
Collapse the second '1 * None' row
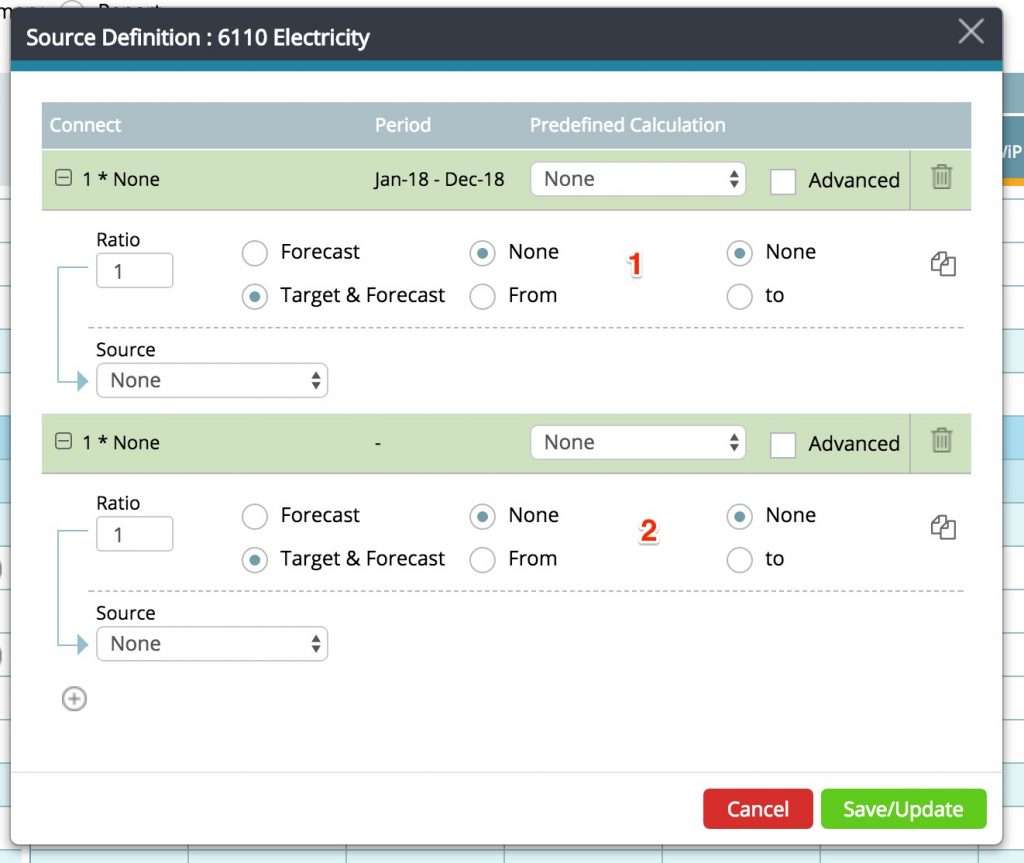point(63,442)
